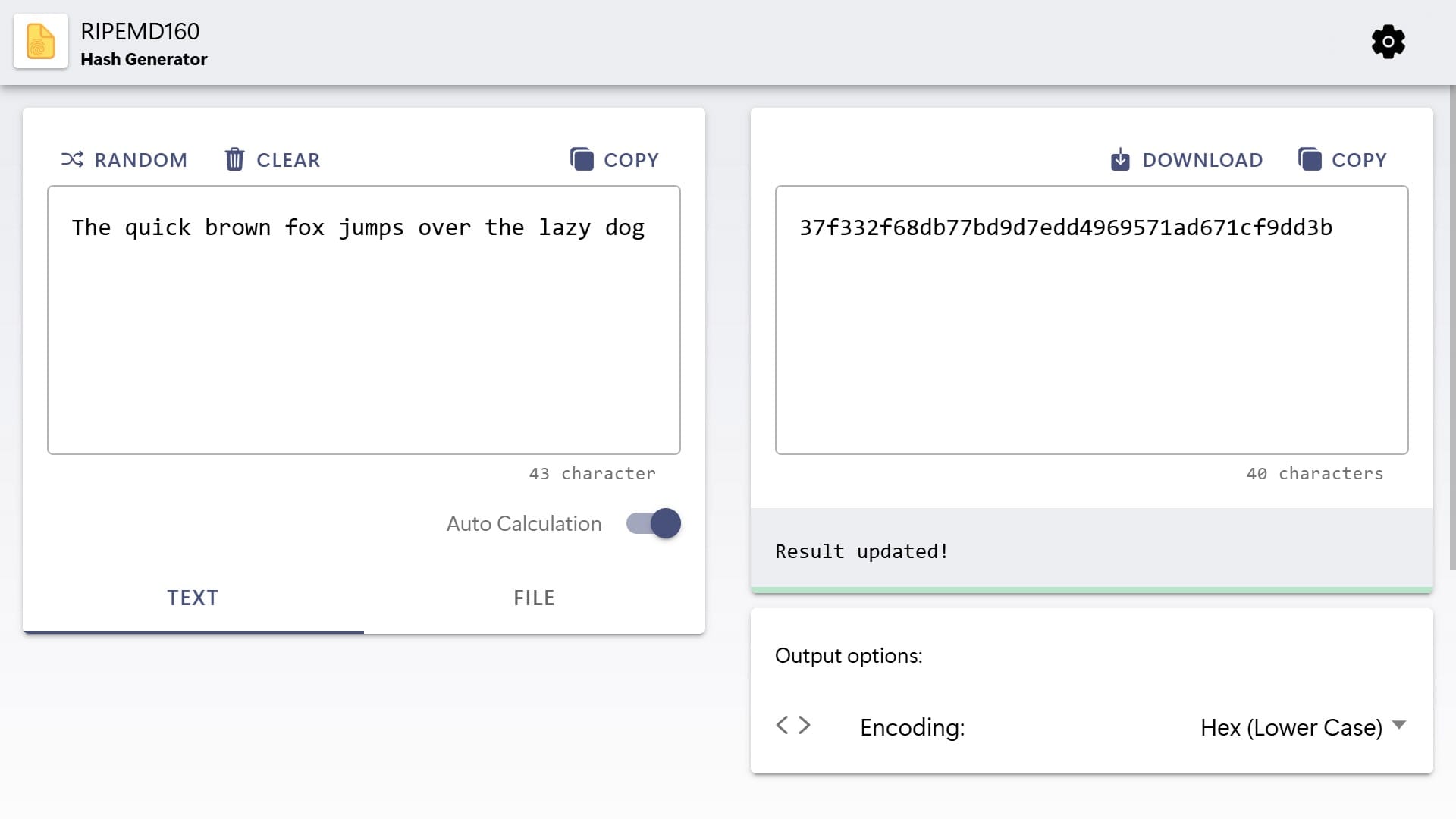The height and width of the screenshot is (819, 1456).
Task: Open the Hex (Lower Case) encoding dropdown
Action: click(1303, 727)
